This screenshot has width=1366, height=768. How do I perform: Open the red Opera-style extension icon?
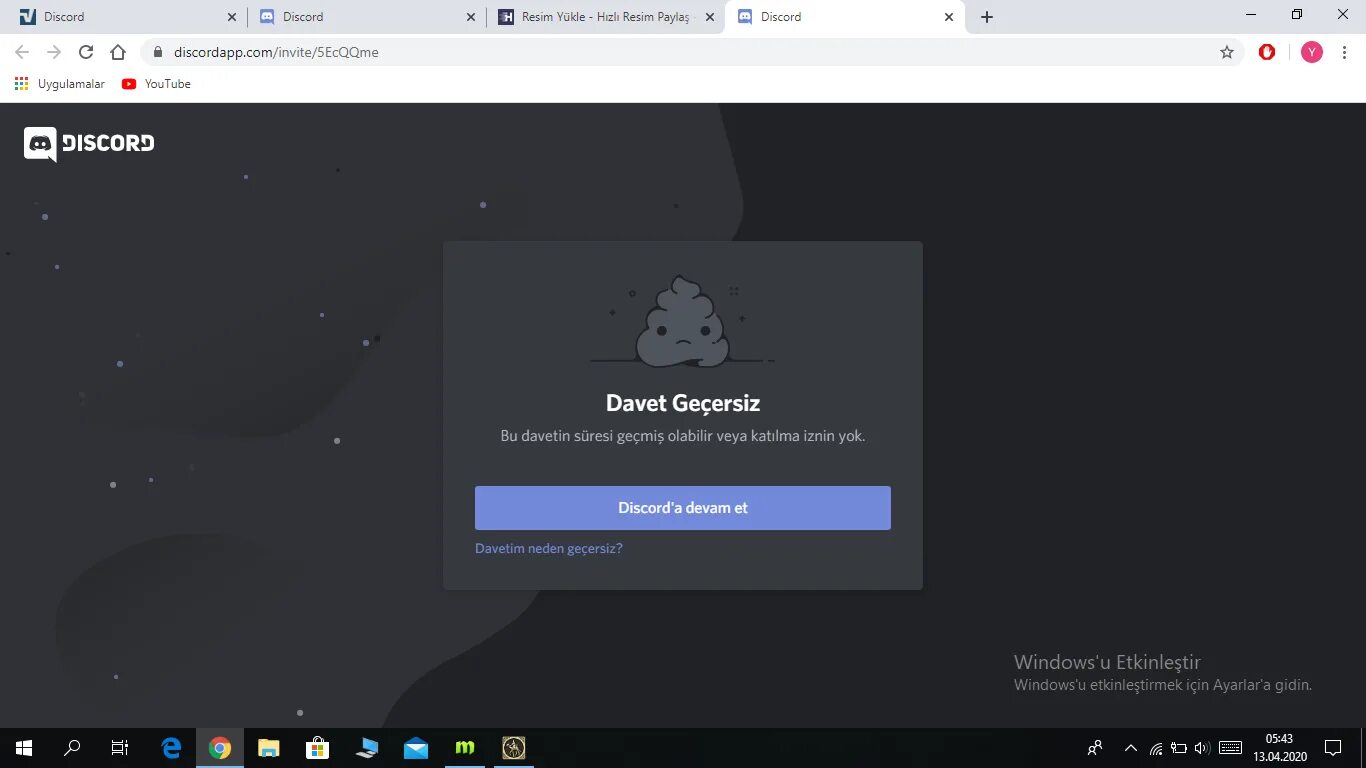tap(1267, 52)
